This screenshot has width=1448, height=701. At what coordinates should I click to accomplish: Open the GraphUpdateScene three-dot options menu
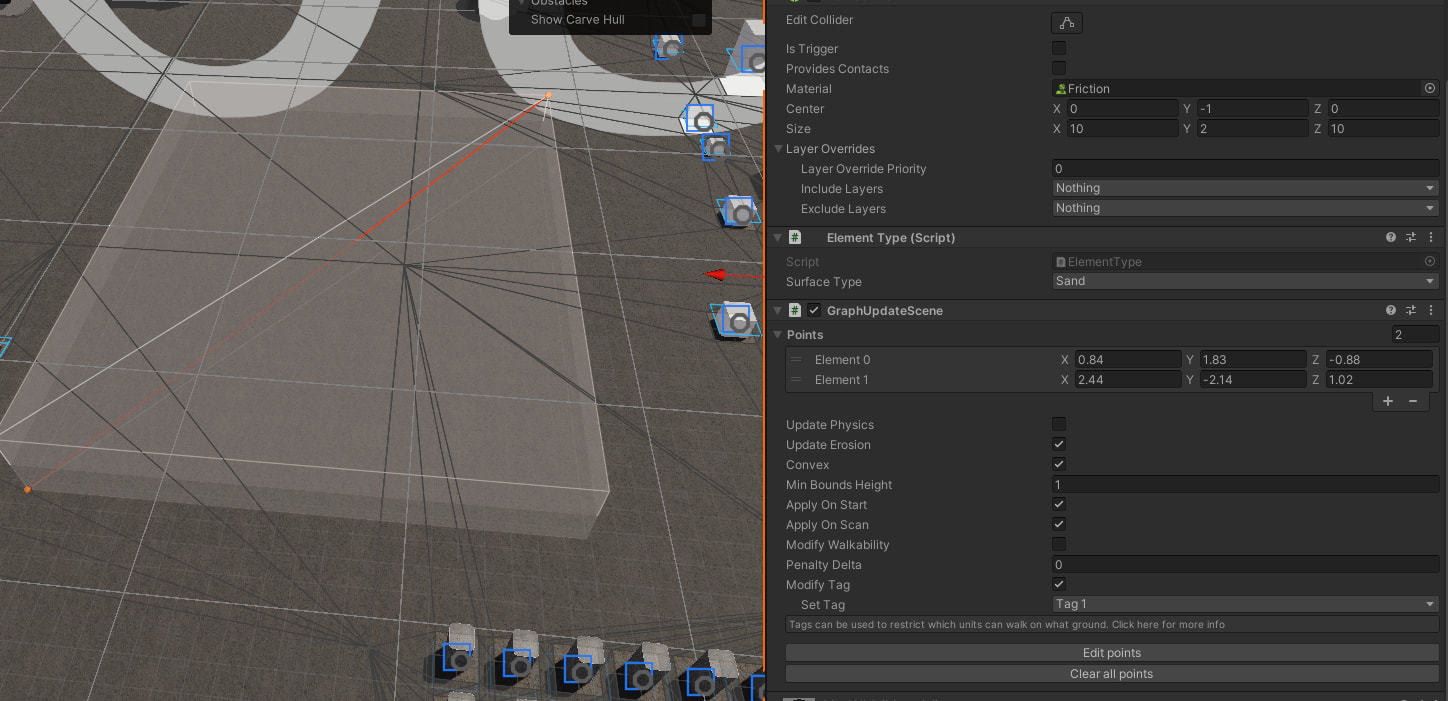pos(1431,311)
